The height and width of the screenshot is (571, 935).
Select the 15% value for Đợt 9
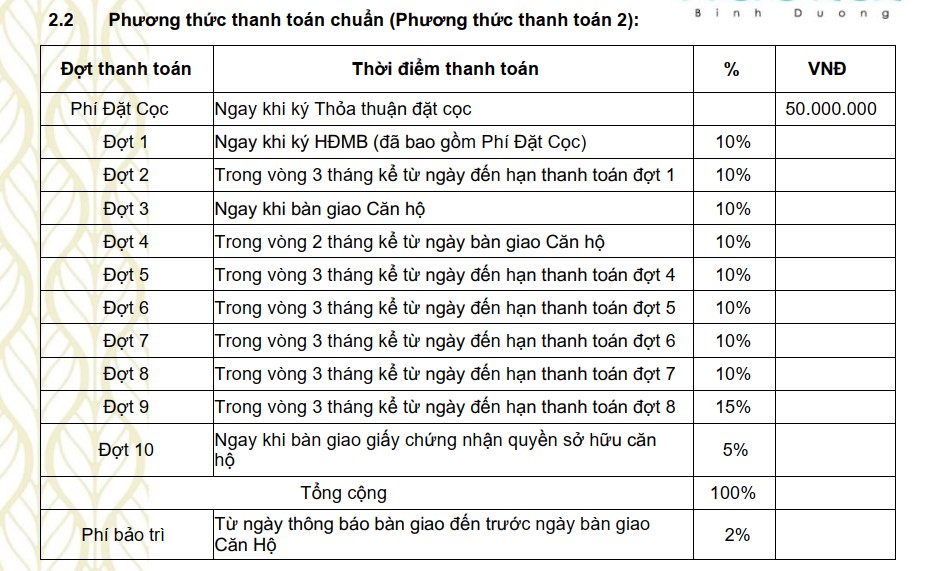[x=733, y=407]
